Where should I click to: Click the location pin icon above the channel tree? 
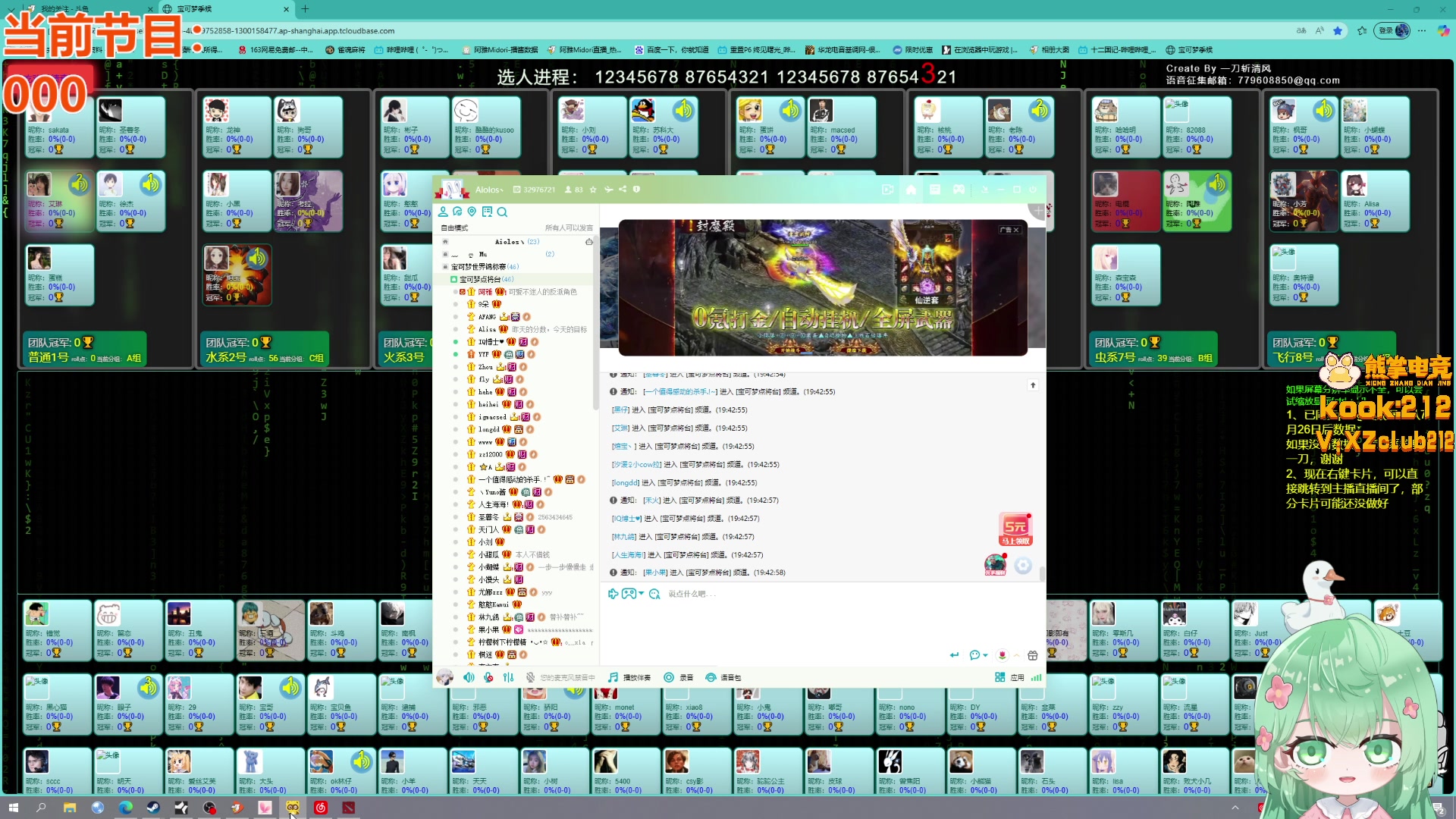coord(472,212)
